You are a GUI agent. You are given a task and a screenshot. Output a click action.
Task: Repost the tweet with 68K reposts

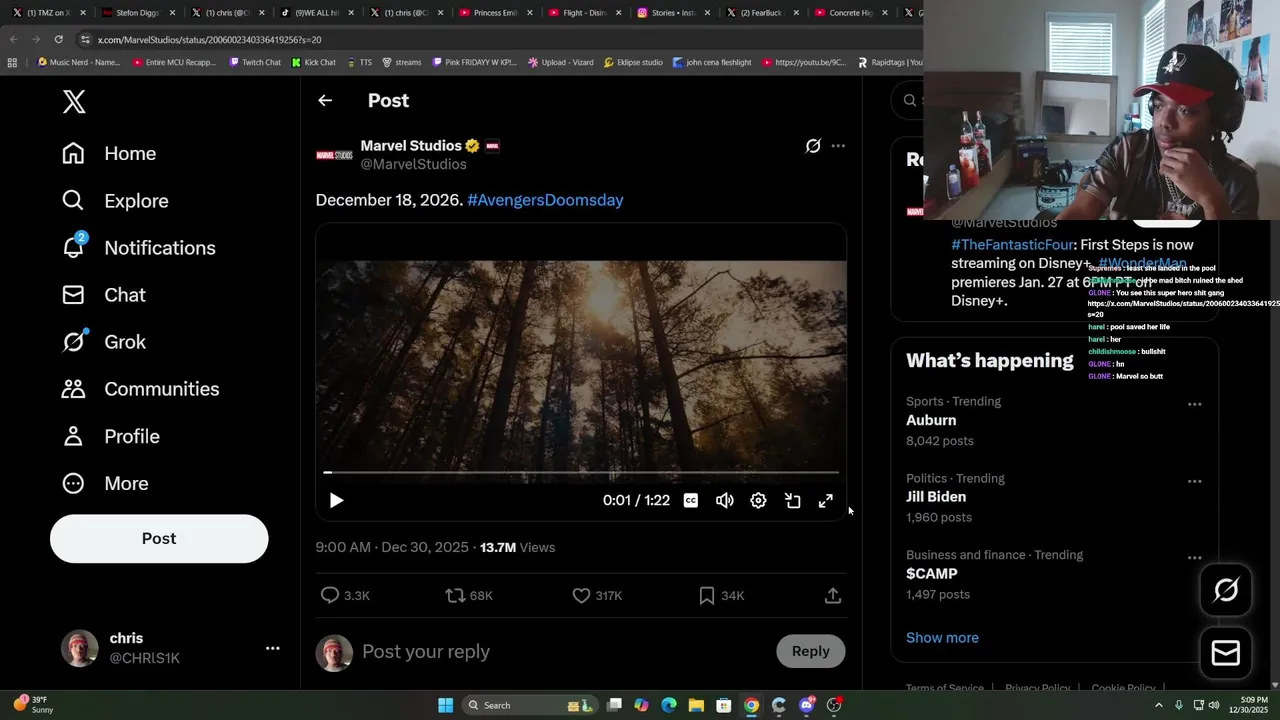(468, 595)
